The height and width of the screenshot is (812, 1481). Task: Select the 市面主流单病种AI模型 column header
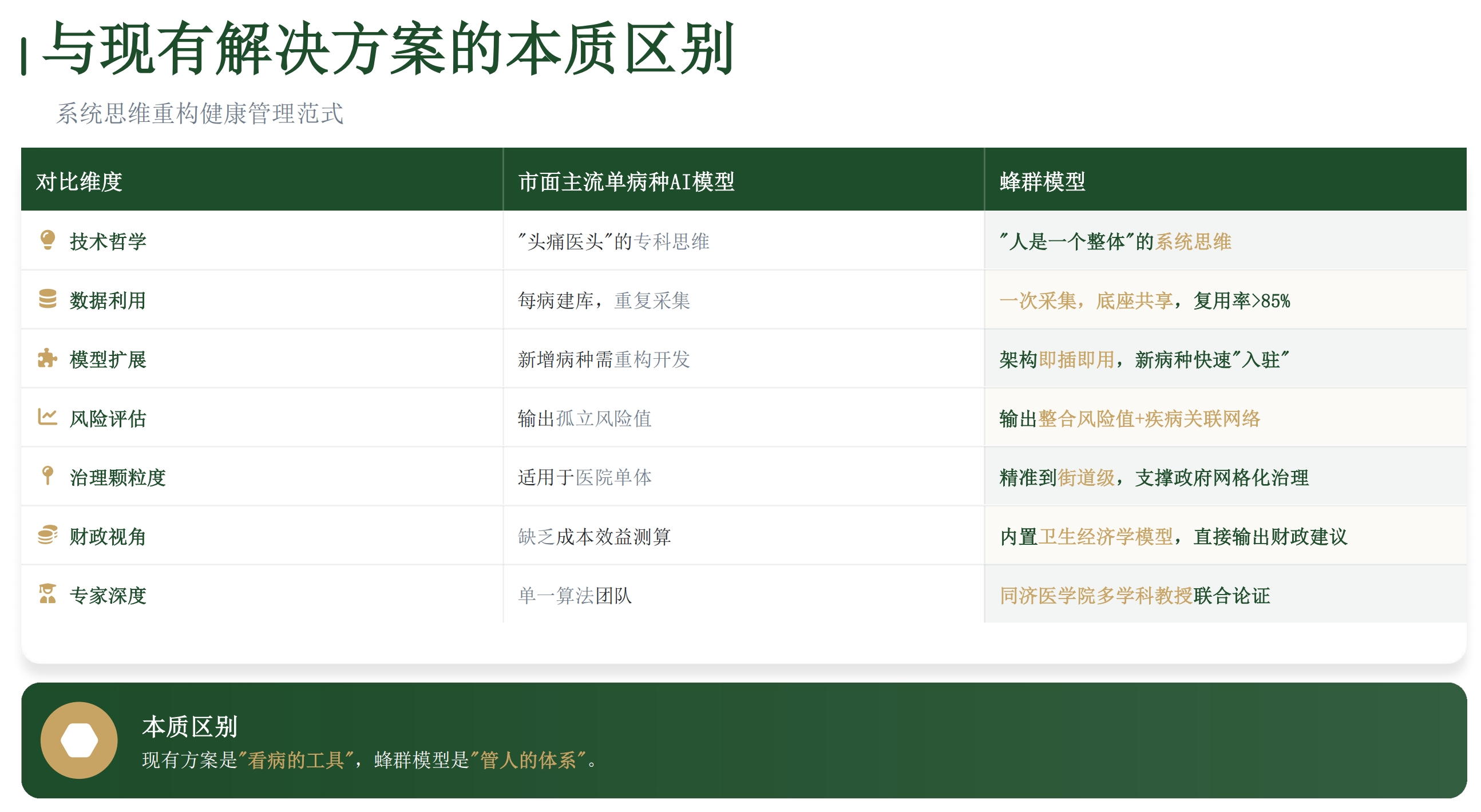(x=626, y=183)
